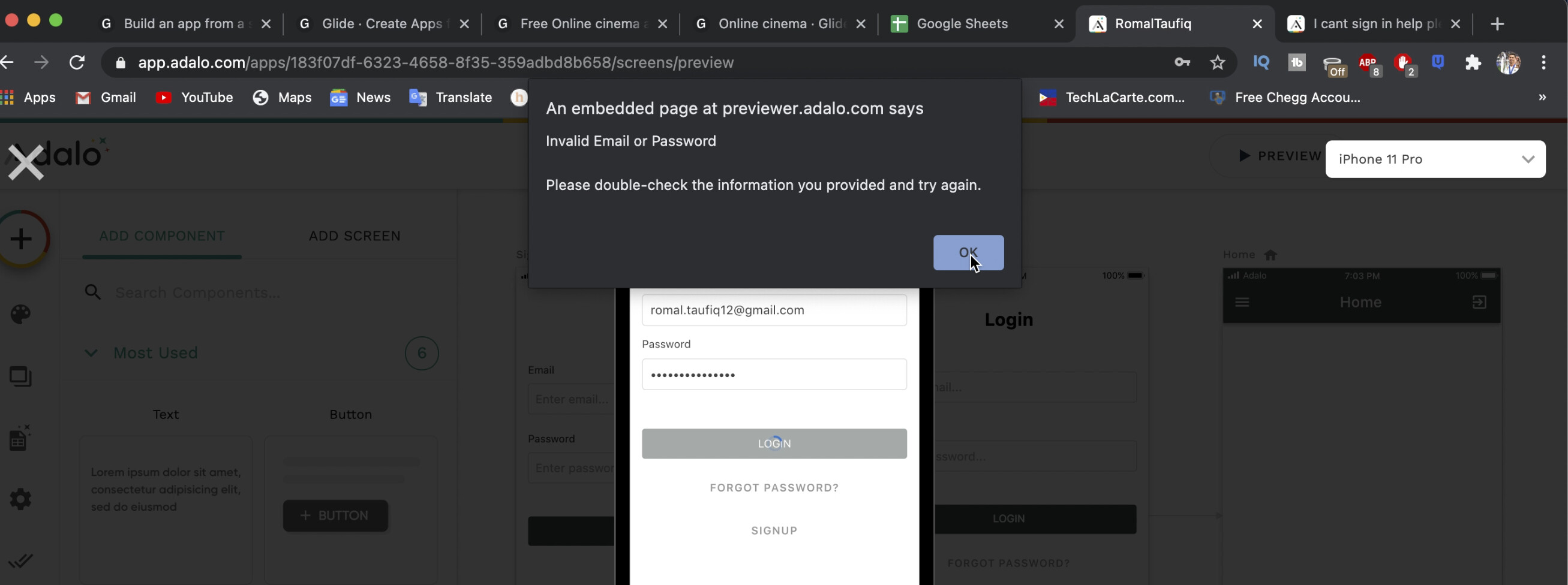
Task: Click the FORGOT PASSWORD? link in preview
Action: tap(774, 488)
